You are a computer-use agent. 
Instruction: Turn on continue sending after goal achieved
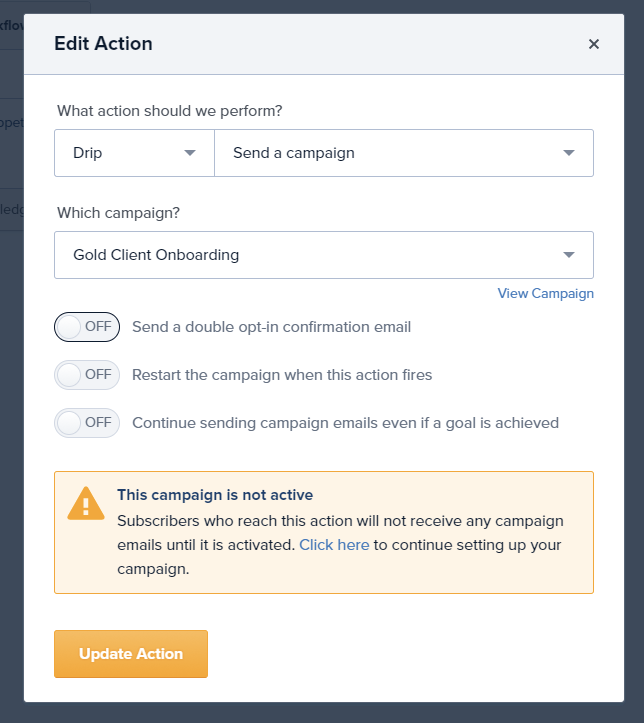click(87, 423)
